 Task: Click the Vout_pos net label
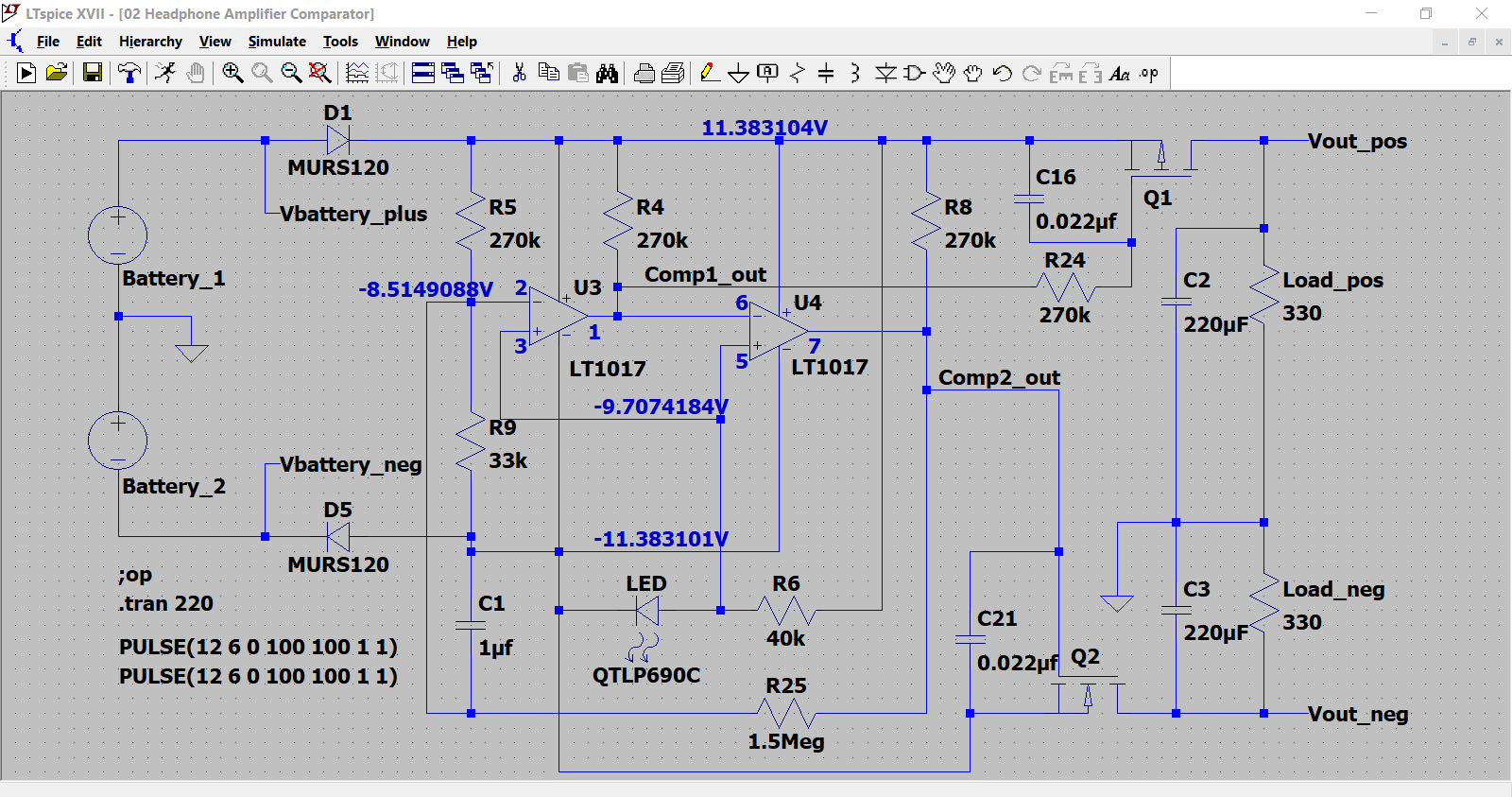pyautogui.click(x=1357, y=141)
